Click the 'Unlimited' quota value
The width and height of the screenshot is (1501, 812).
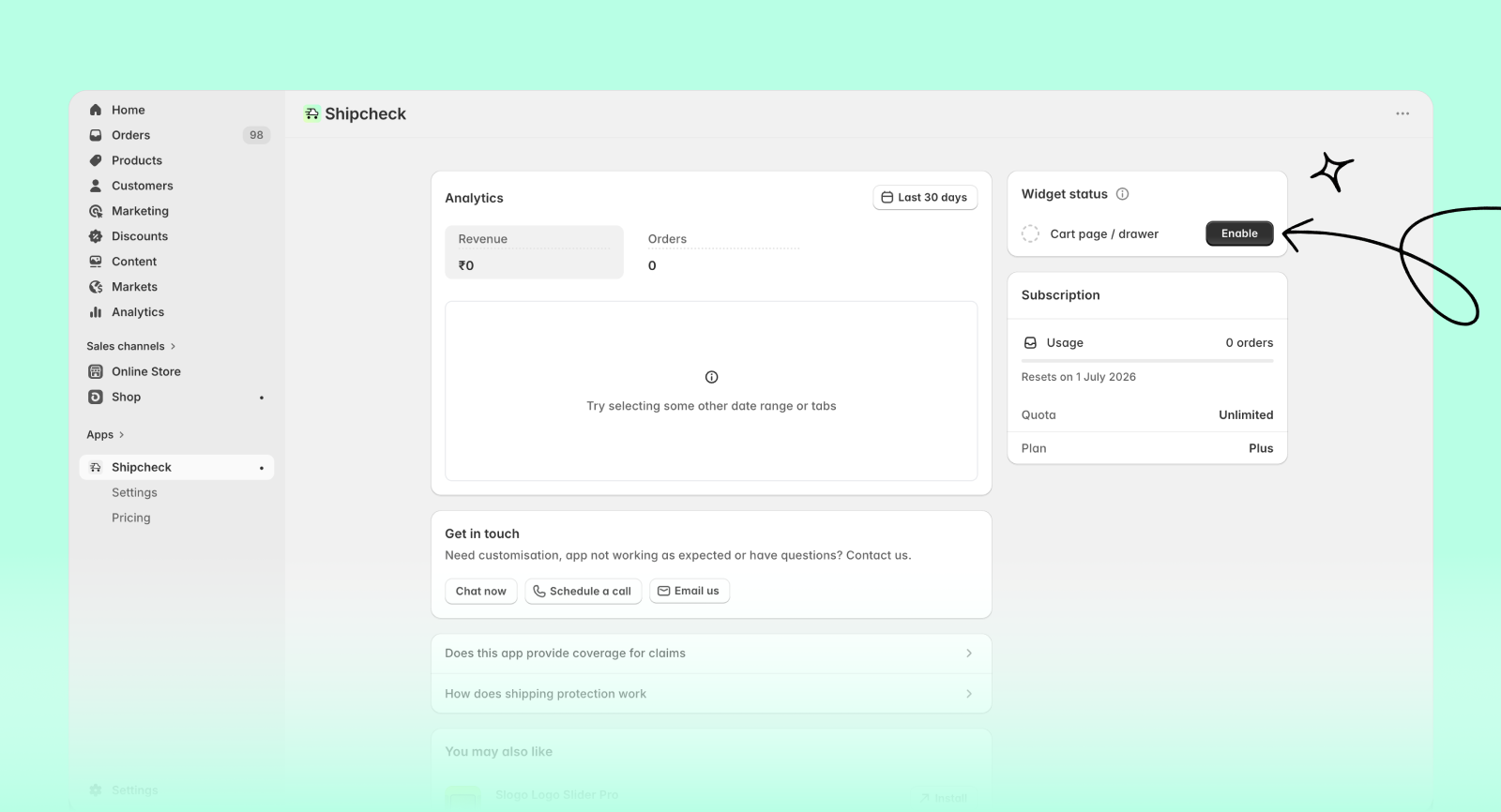[x=1246, y=414]
